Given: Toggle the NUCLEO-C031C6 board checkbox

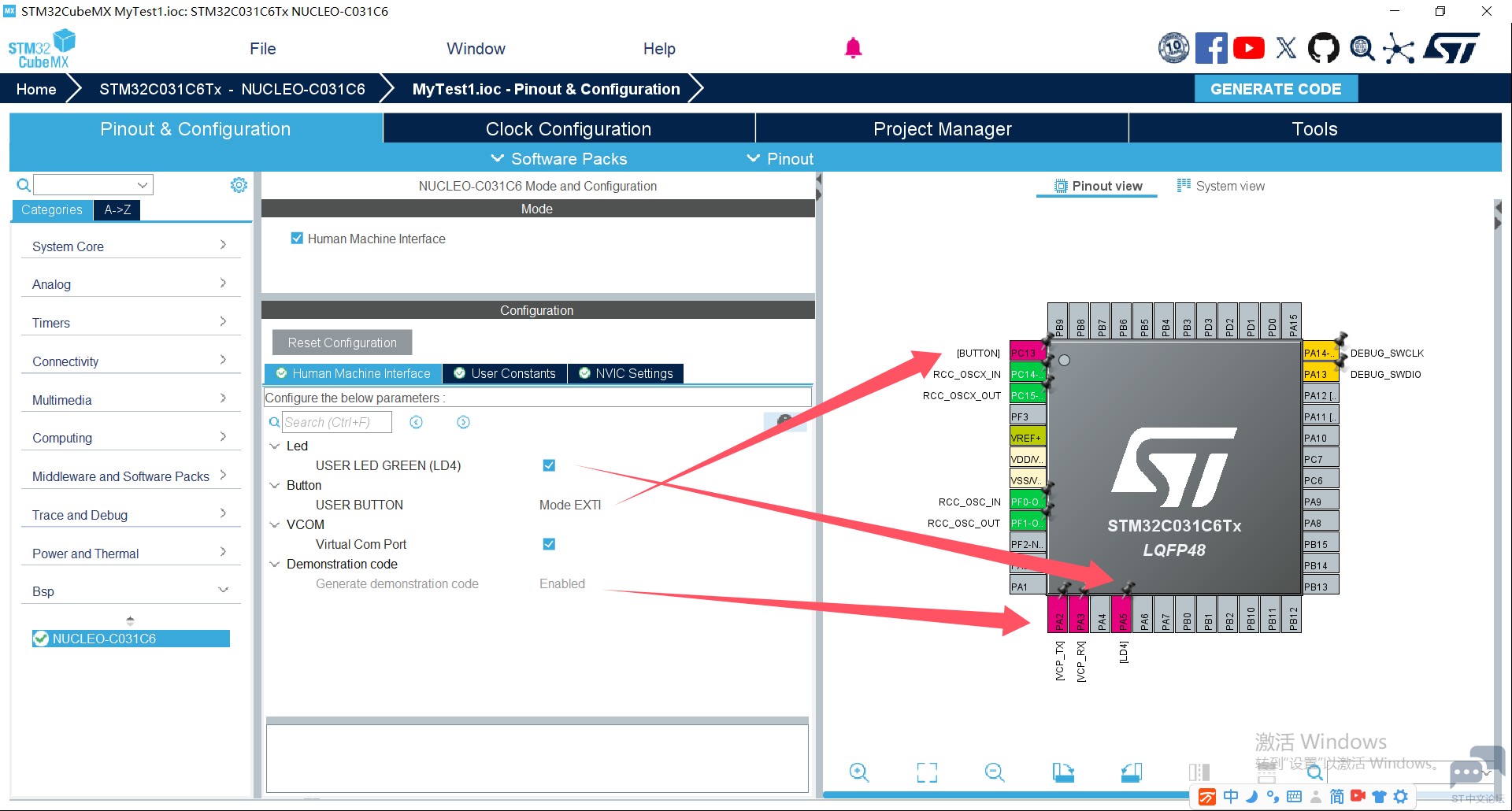Looking at the screenshot, I should click(41, 639).
